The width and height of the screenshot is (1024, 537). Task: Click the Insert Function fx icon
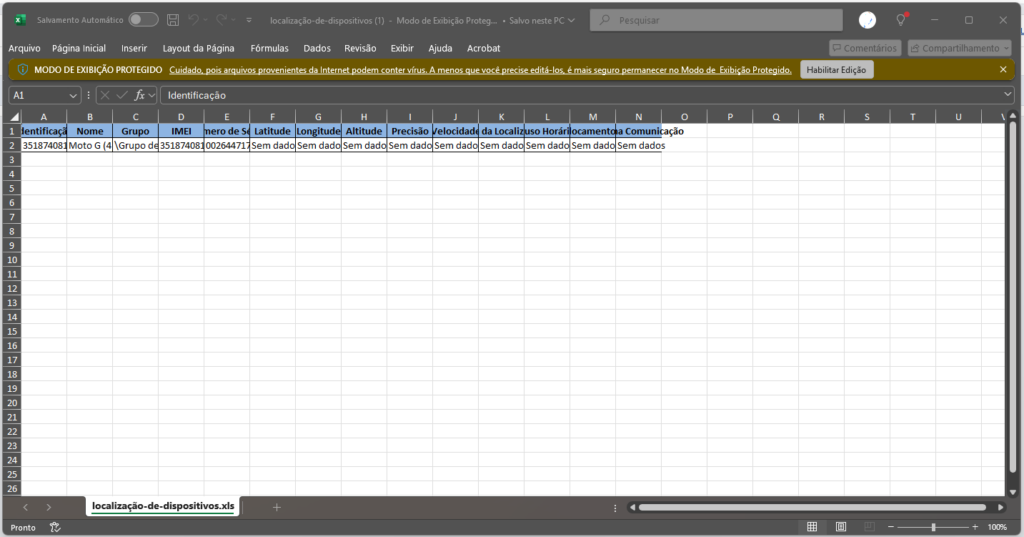pyautogui.click(x=139, y=95)
